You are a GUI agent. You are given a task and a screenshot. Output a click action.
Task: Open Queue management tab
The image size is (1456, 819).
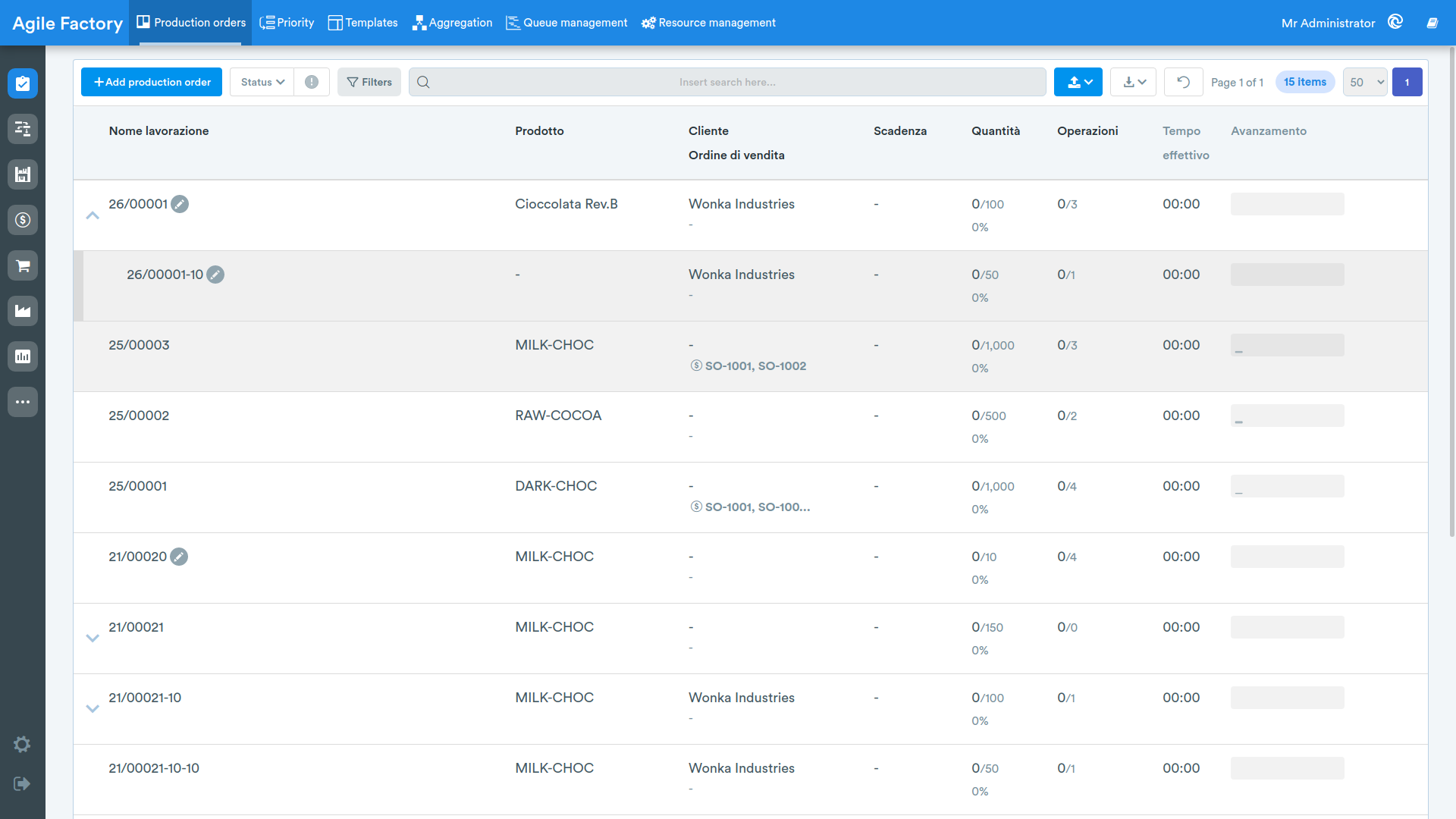click(566, 23)
